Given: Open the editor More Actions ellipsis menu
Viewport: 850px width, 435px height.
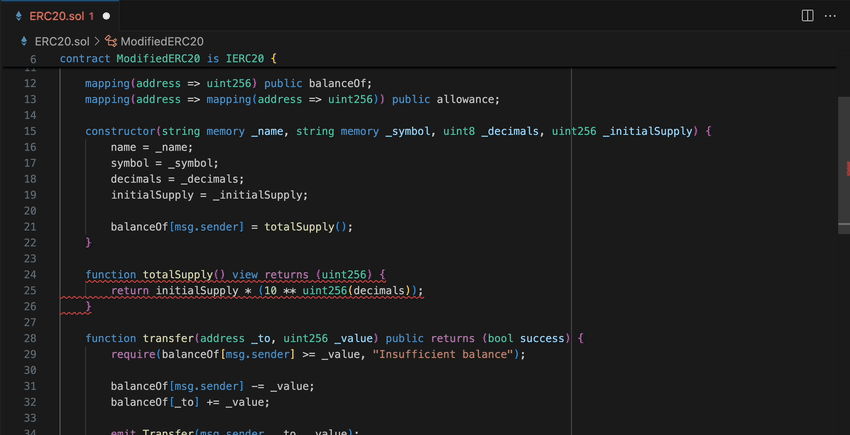Looking at the screenshot, I should click(x=832, y=16).
